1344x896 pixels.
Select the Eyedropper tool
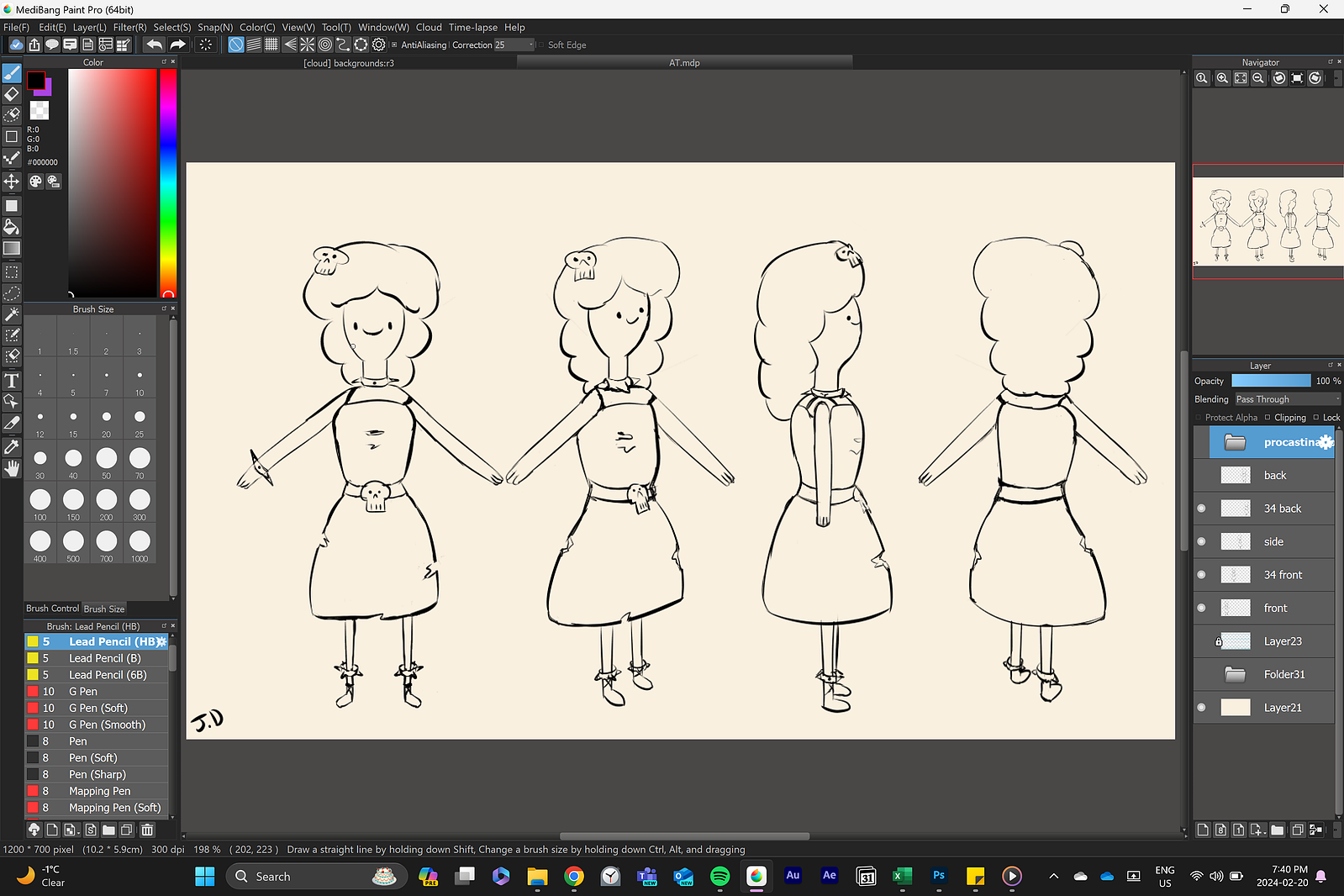click(x=12, y=447)
